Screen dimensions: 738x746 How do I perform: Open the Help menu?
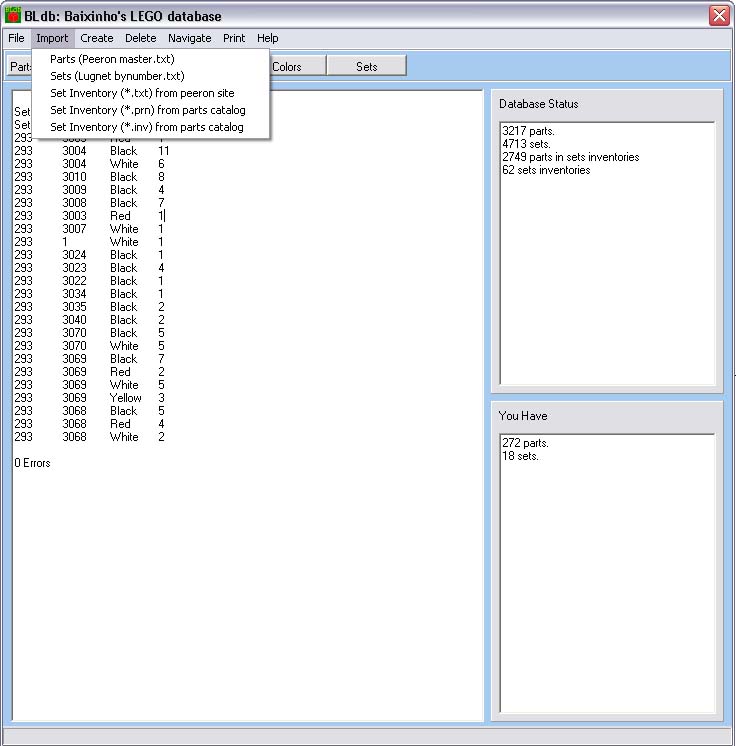(x=267, y=38)
